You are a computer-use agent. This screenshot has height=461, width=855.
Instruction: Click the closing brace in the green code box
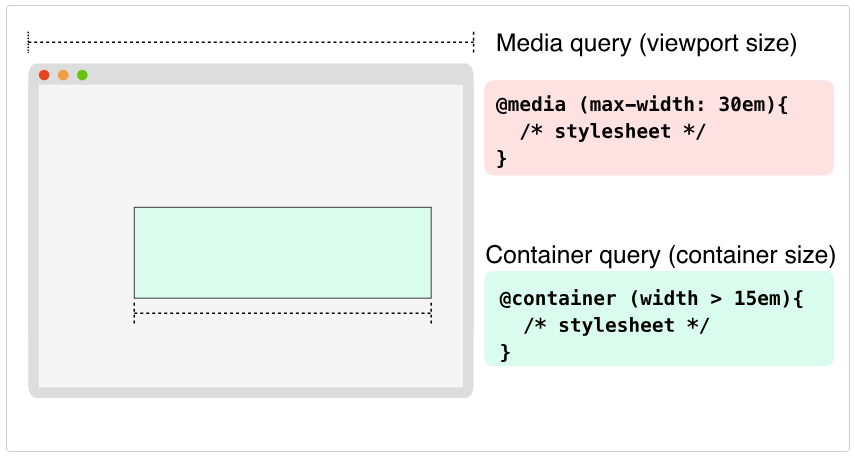(505, 352)
